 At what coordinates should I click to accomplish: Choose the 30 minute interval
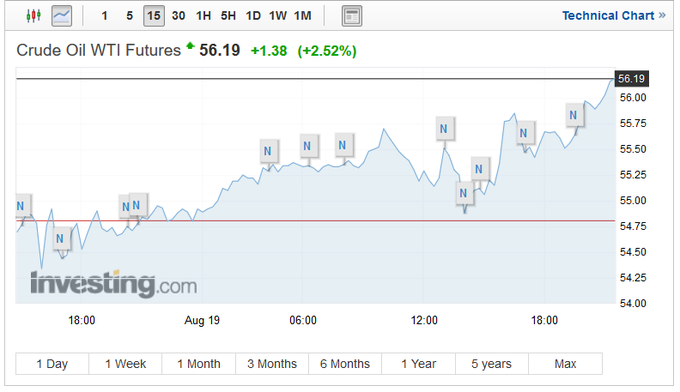click(178, 16)
